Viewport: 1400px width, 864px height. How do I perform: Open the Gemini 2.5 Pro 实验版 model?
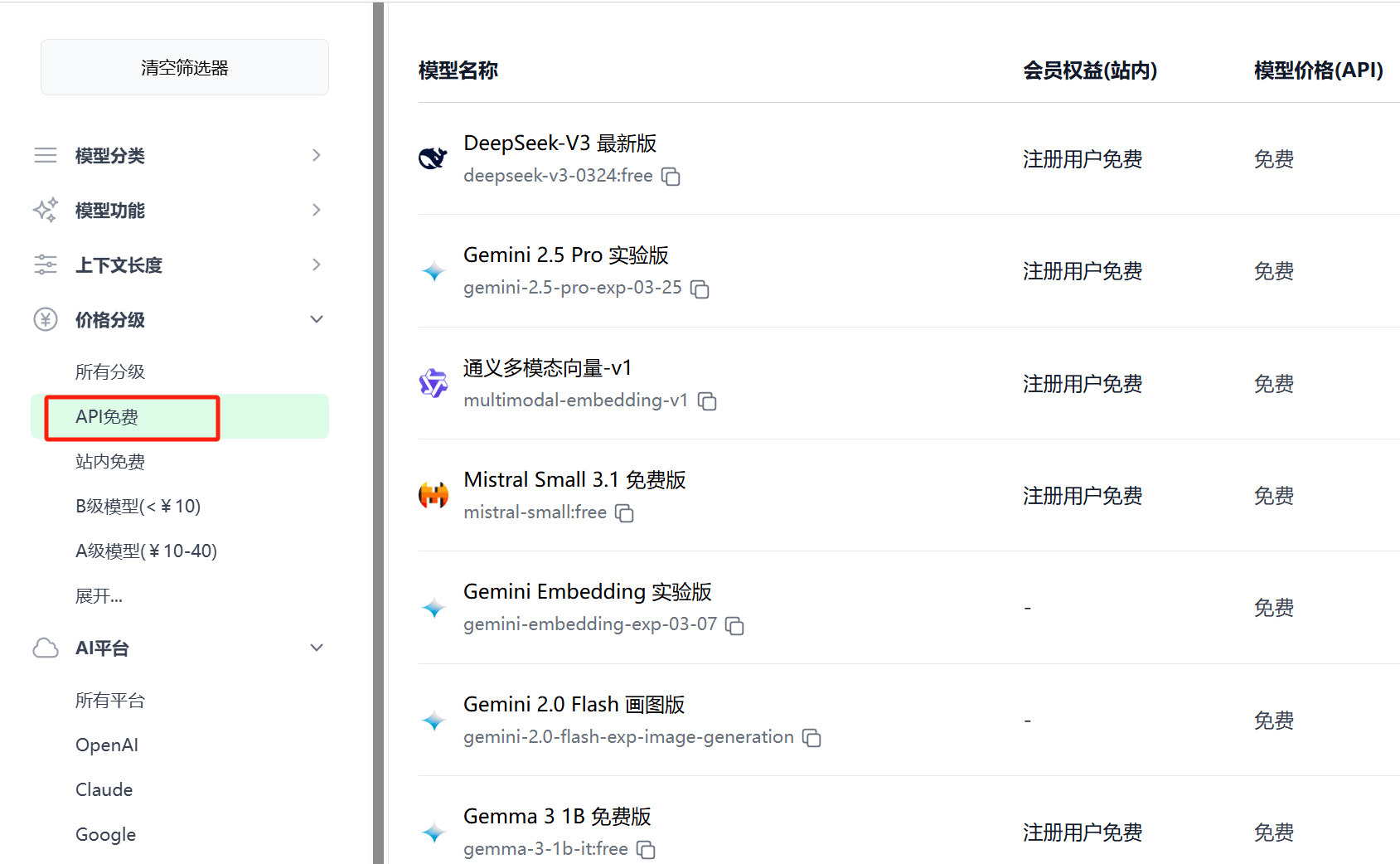tap(566, 255)
